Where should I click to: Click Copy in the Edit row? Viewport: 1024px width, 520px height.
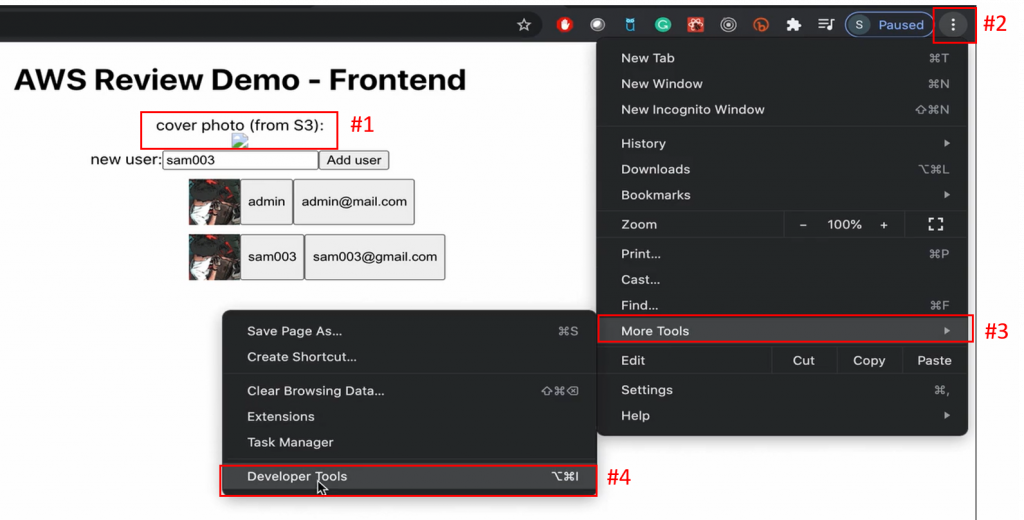coord(869,361)
